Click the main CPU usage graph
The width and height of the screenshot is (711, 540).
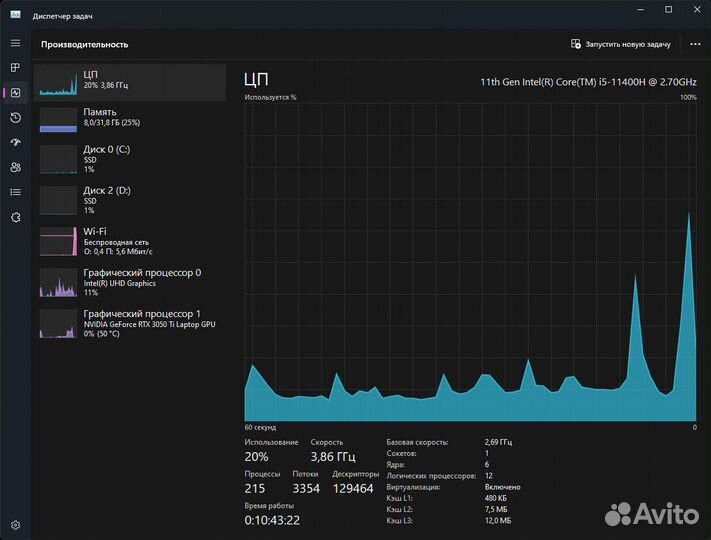tap(470, 263)
